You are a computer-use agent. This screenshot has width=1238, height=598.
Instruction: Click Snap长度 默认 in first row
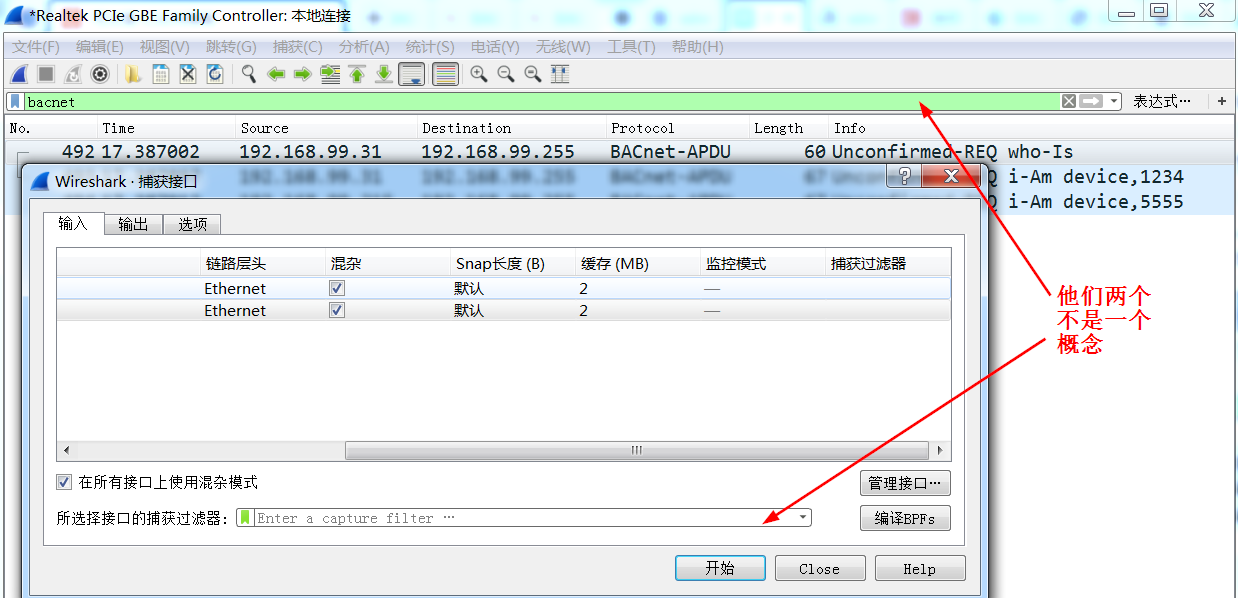[469, 288]
